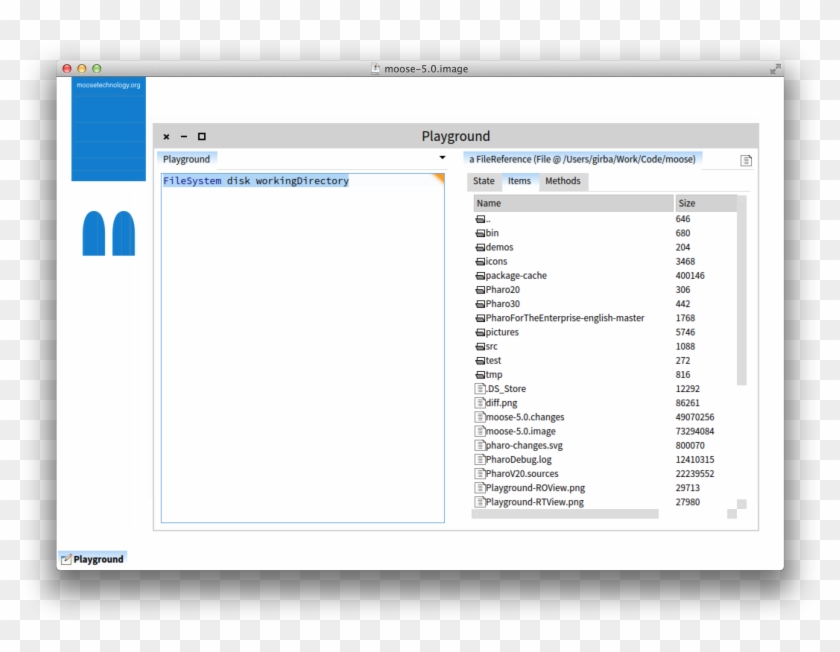840x652 pixels.
Task: Open the tab list dropdown arrow
Action: 443,158
